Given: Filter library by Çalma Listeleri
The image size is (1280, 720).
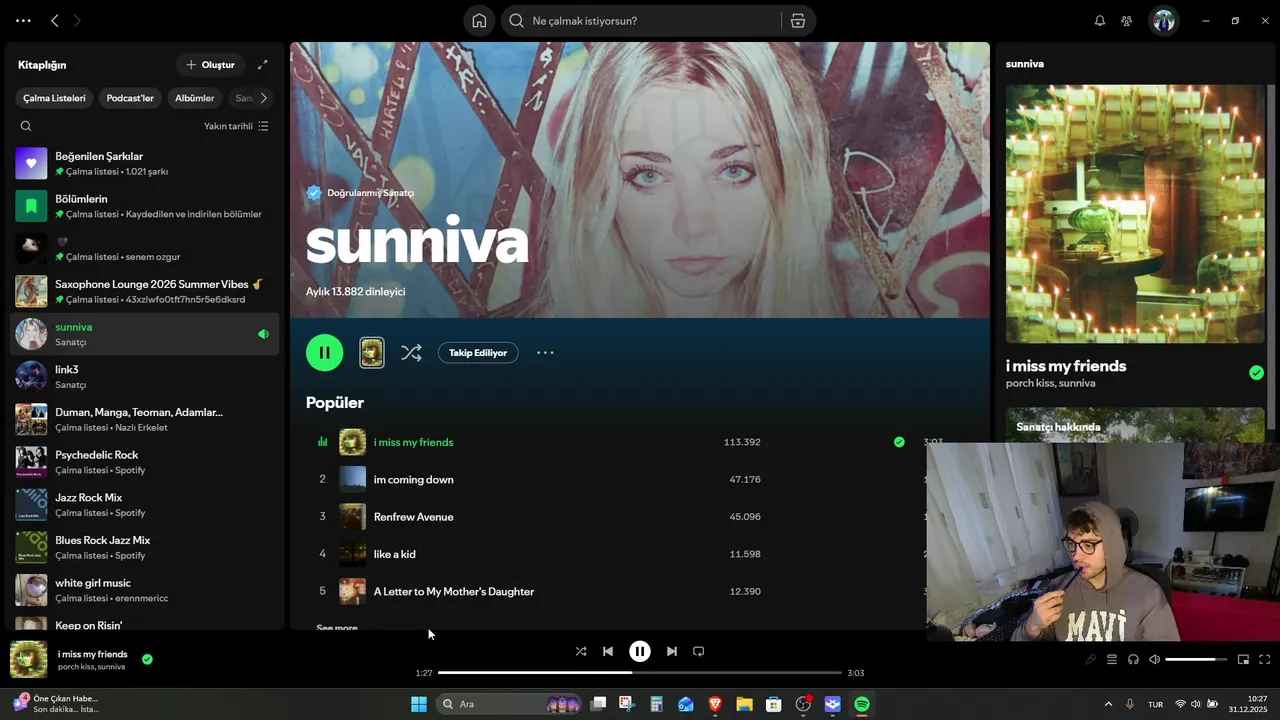Looking at the screenshot, I should [x=55, y=98].
